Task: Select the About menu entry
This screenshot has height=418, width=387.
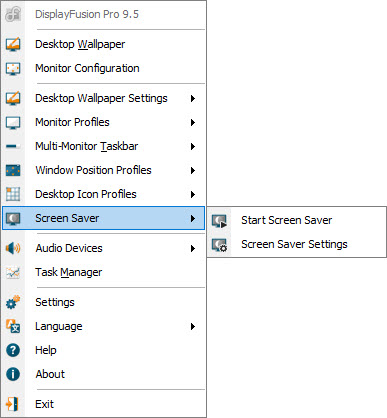Action: [104, 374]
